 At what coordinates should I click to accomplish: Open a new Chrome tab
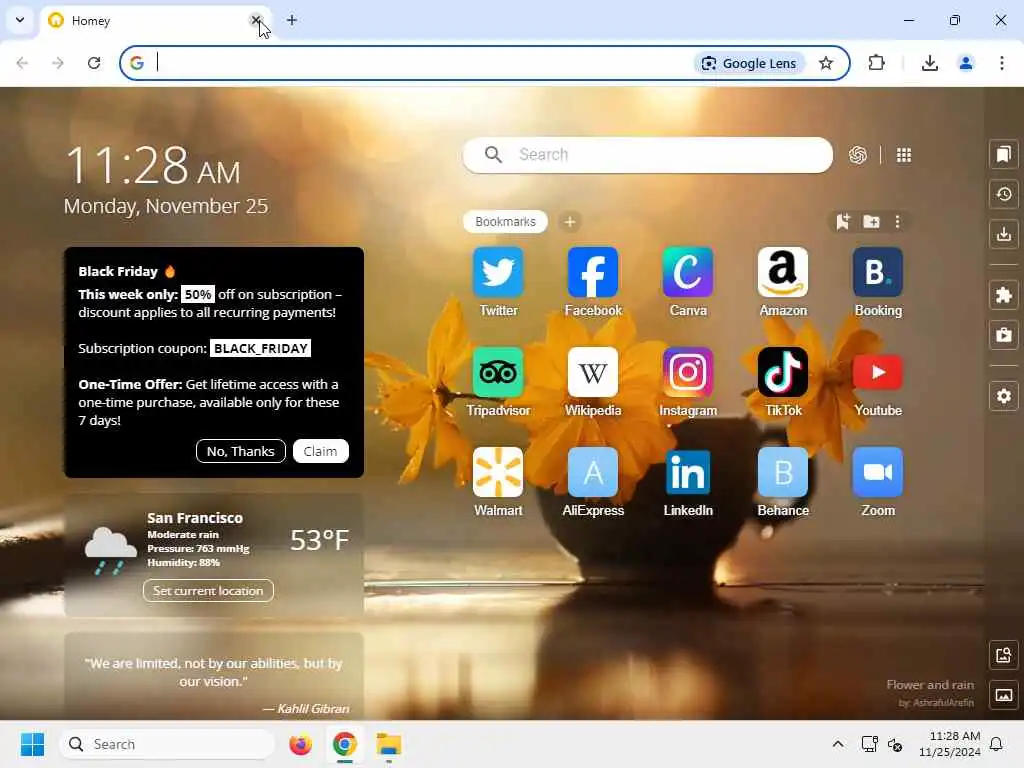point(292,20)
